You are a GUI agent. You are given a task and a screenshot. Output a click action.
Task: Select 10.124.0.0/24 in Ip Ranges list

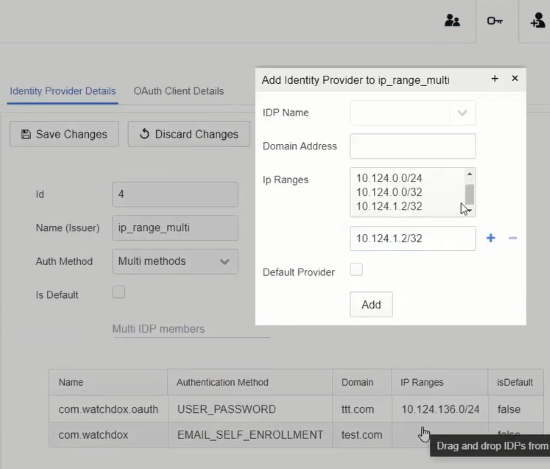[x=389, y=178]
